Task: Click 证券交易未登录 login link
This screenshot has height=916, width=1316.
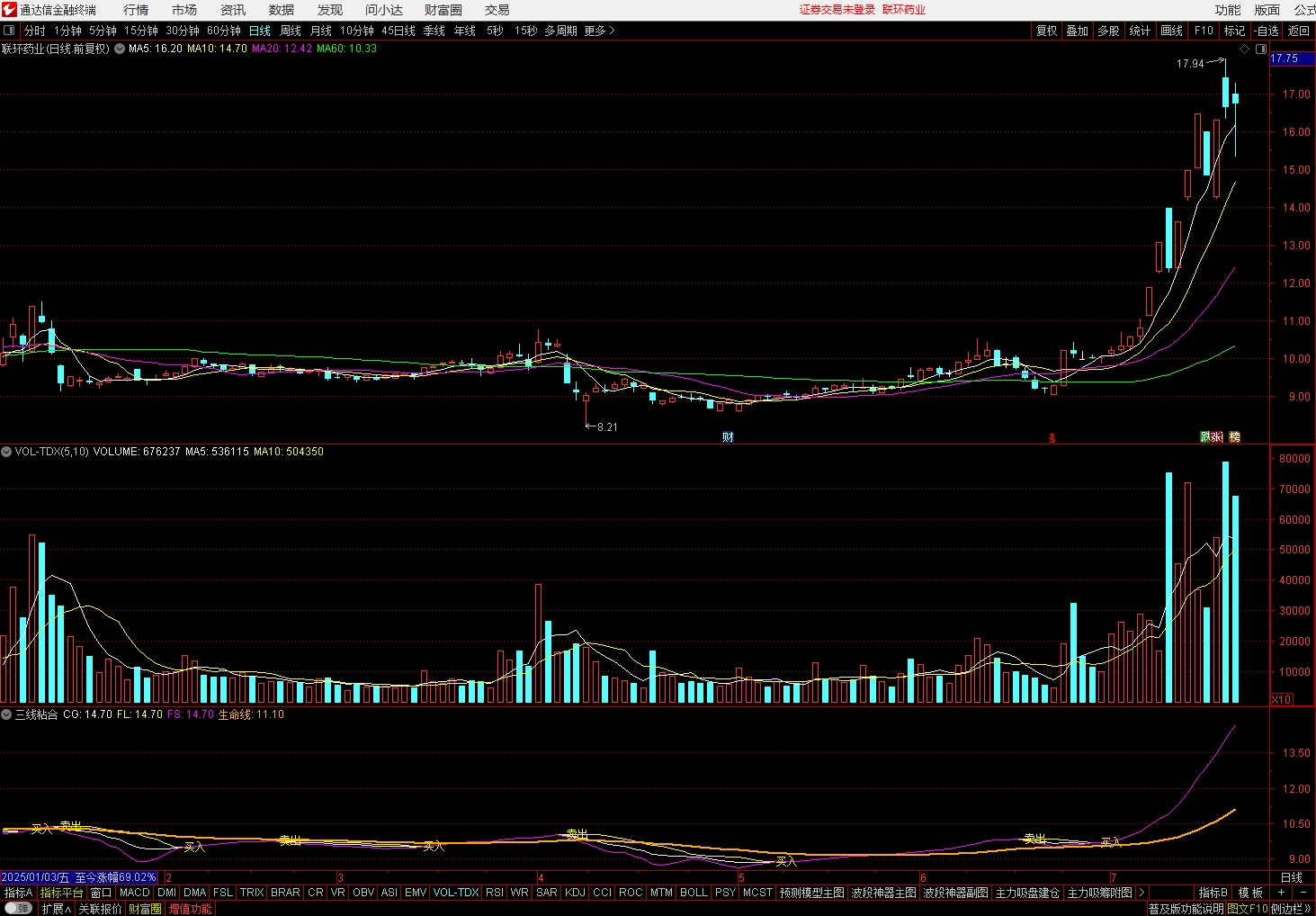Action: [x=837, y=10]
